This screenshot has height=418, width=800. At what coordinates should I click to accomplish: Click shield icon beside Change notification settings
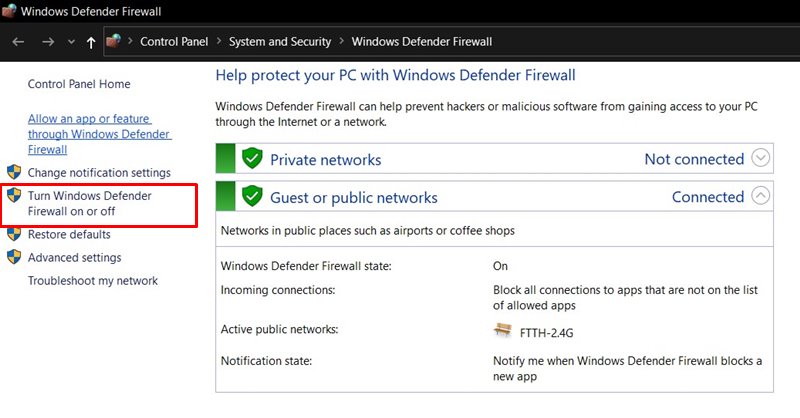(x=14, y=171)
